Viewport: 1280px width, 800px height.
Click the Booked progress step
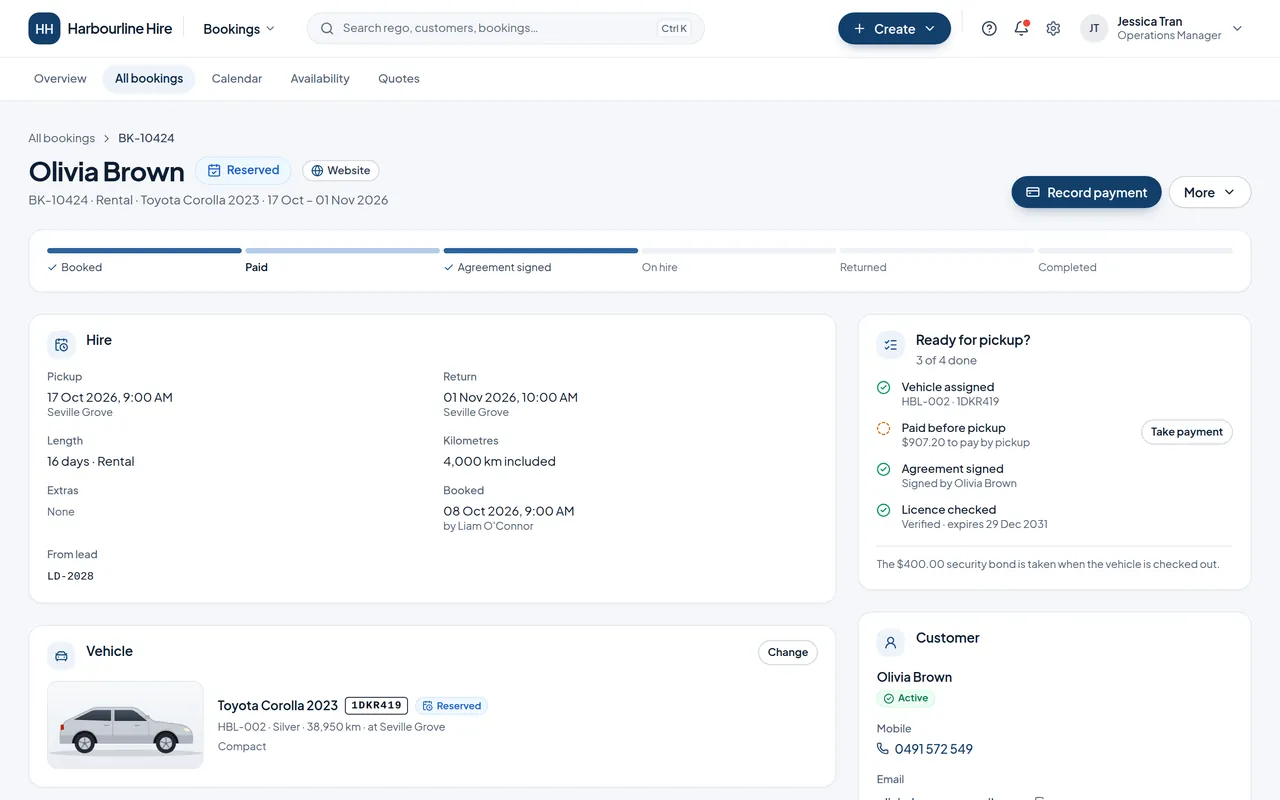[144, 260]
